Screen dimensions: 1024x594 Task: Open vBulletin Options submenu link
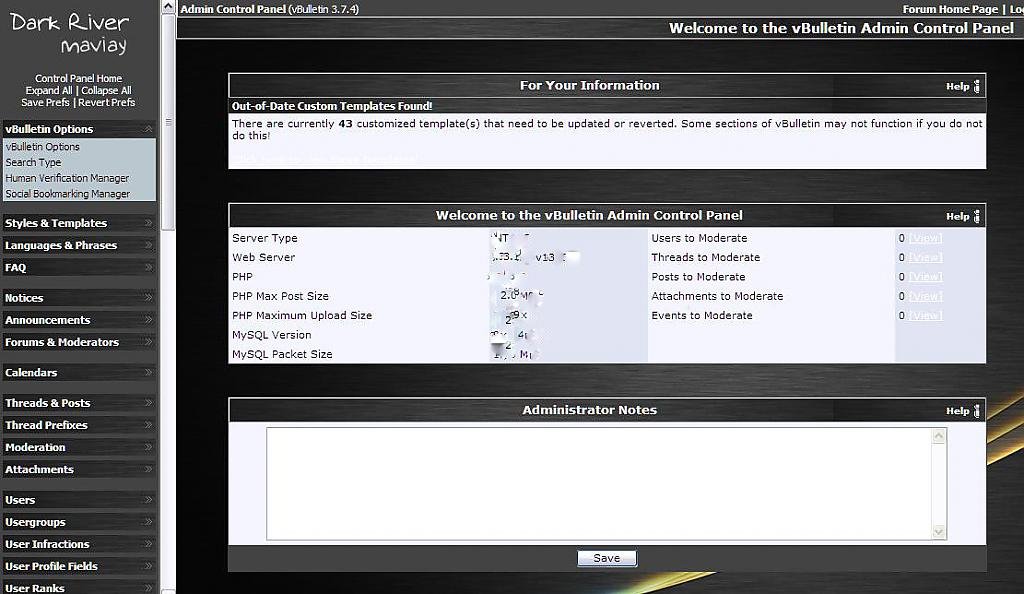[x=42, y=147]
